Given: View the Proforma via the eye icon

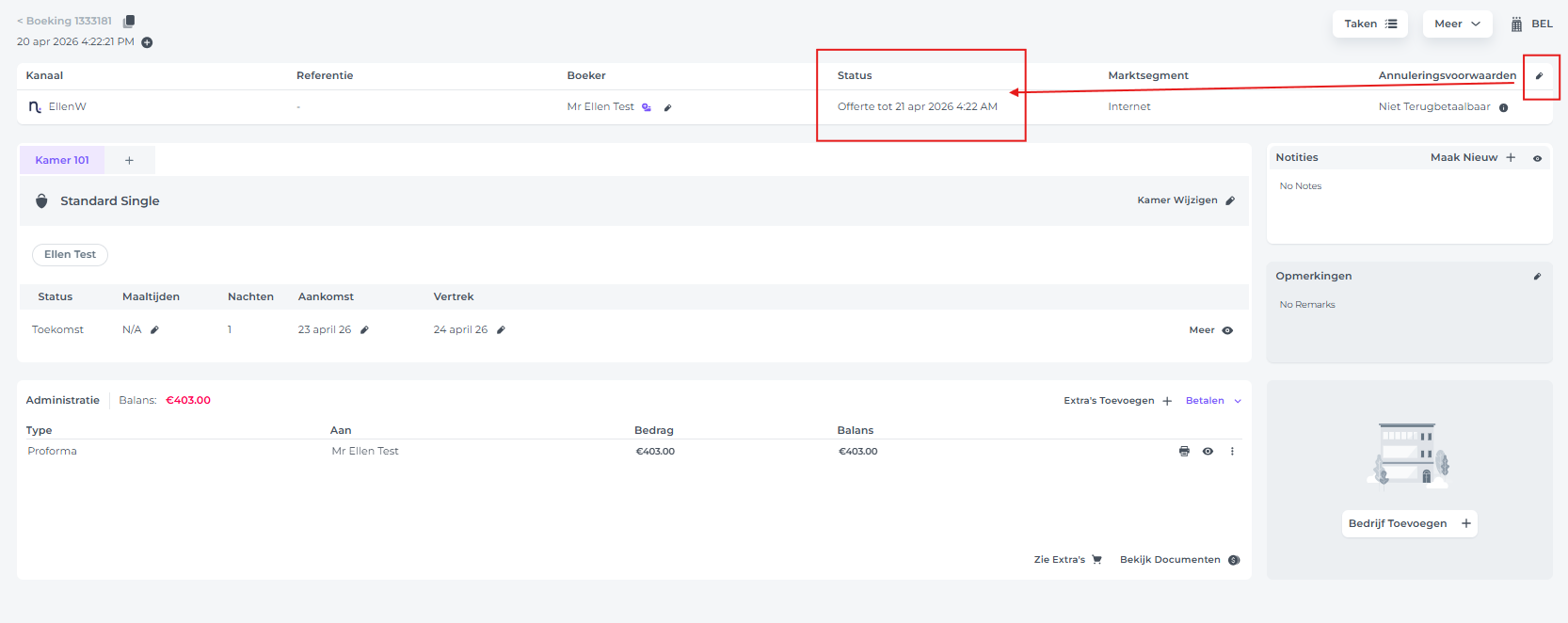Looking at the screenshot, I should pos(1208,452).
